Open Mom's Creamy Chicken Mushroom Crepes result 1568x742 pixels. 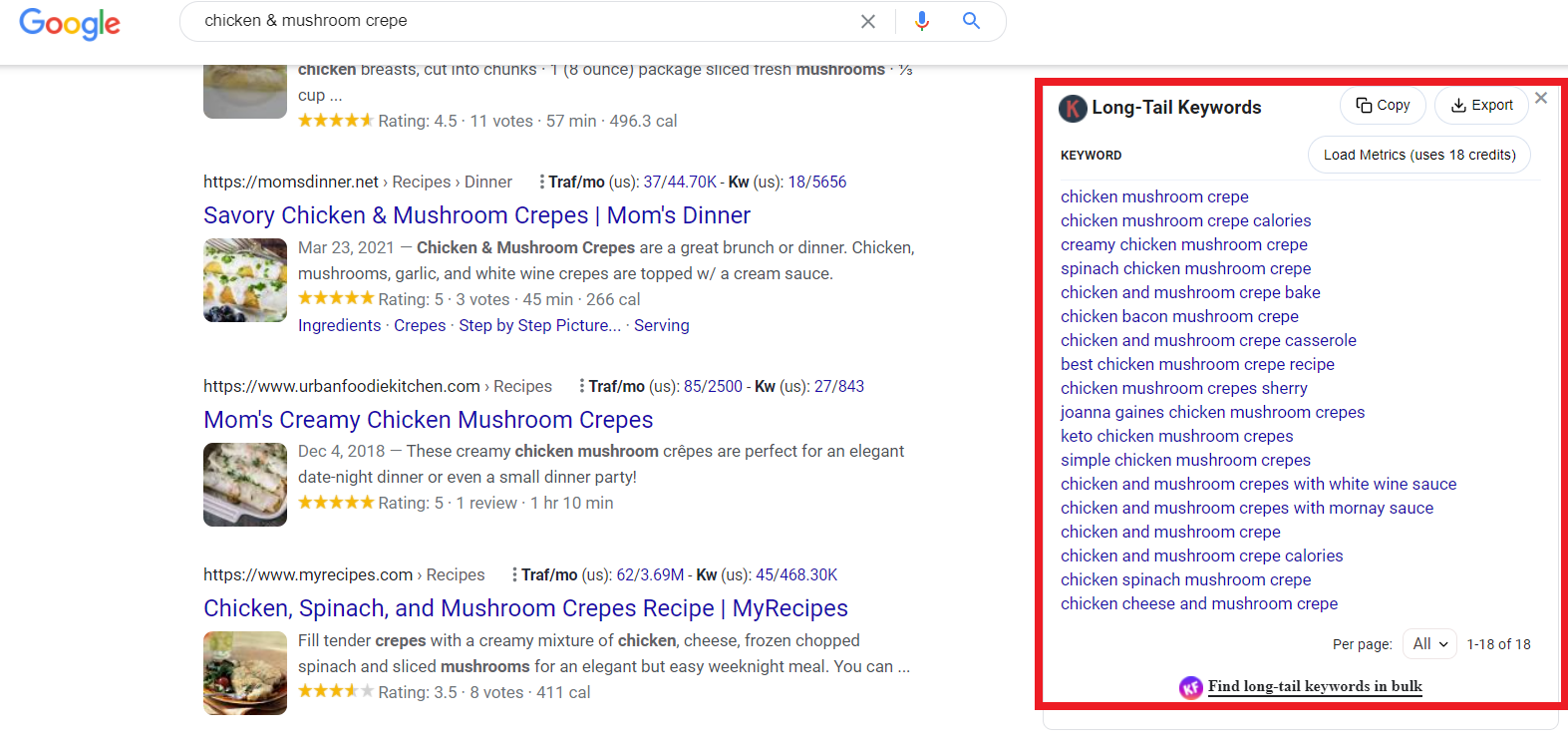[x=429, y=420]
